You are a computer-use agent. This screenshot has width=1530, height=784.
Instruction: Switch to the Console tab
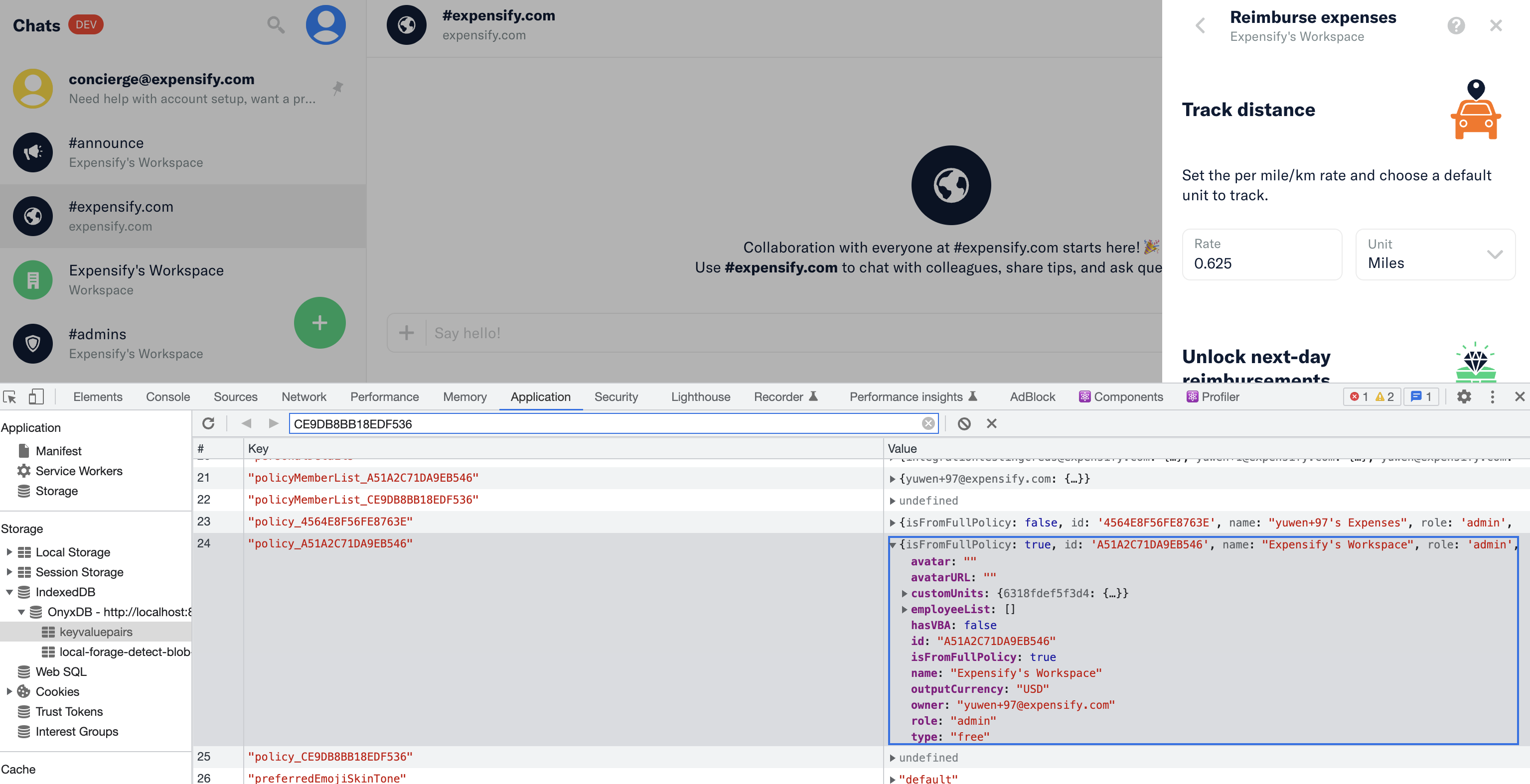(x=167, y=396)
